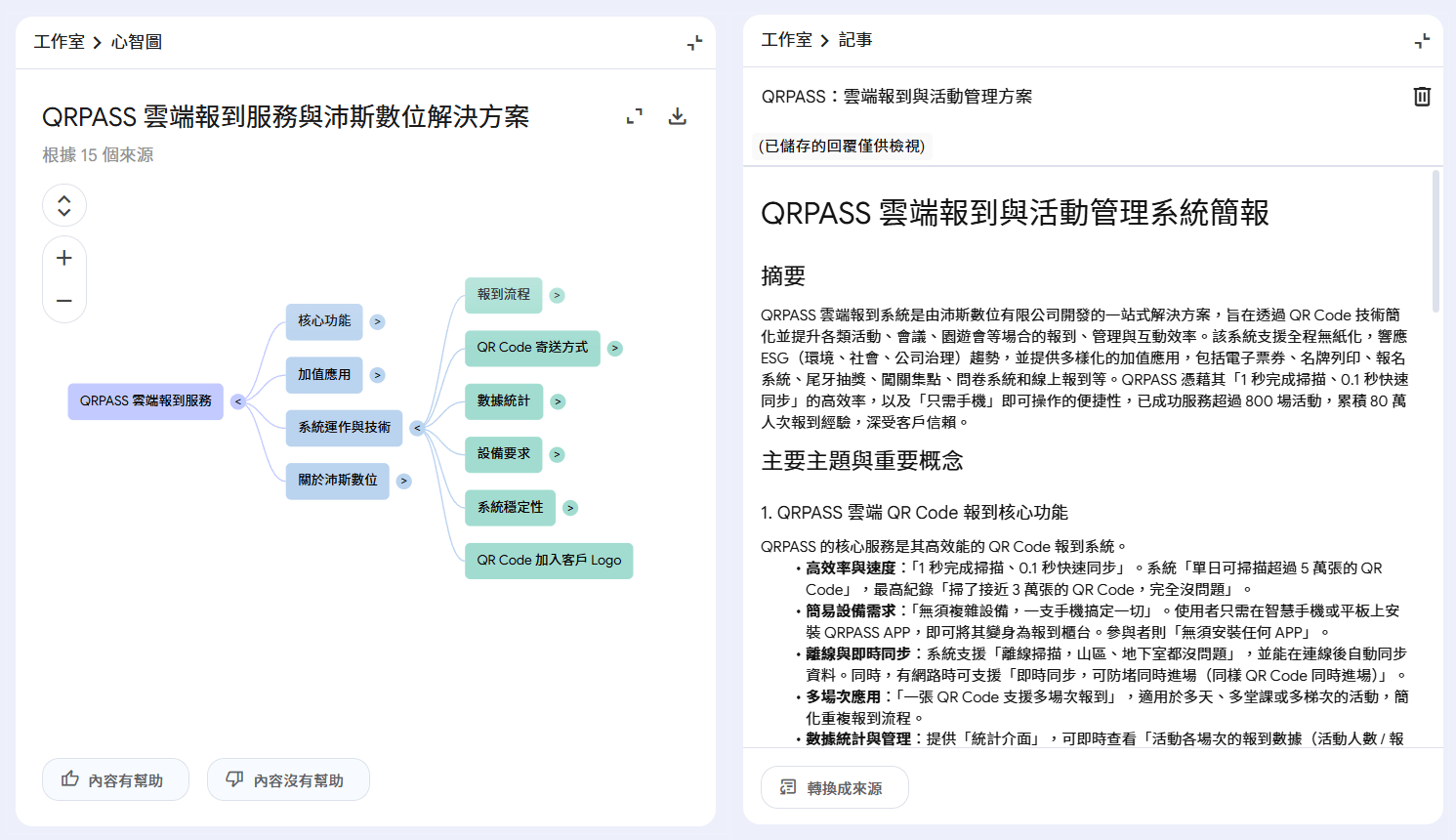Mark content as not helpful
This screenshot has width=1456, height=840.
pyautogui.click(x=288, y=779)
